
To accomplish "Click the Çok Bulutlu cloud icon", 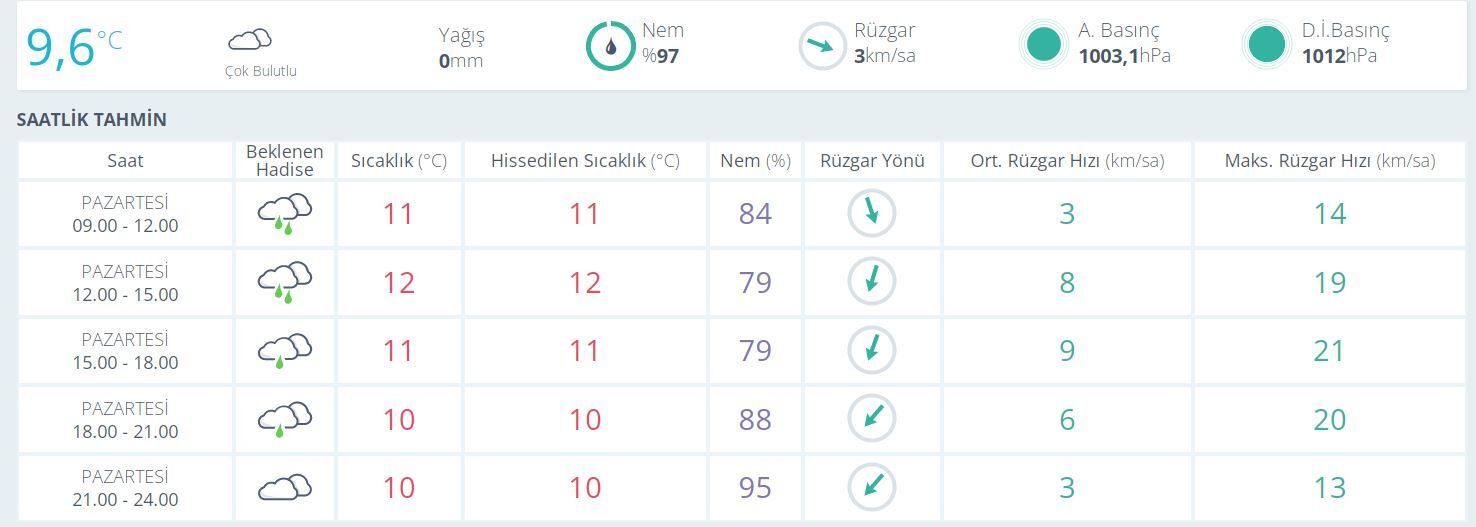I will tap(250, 40).
